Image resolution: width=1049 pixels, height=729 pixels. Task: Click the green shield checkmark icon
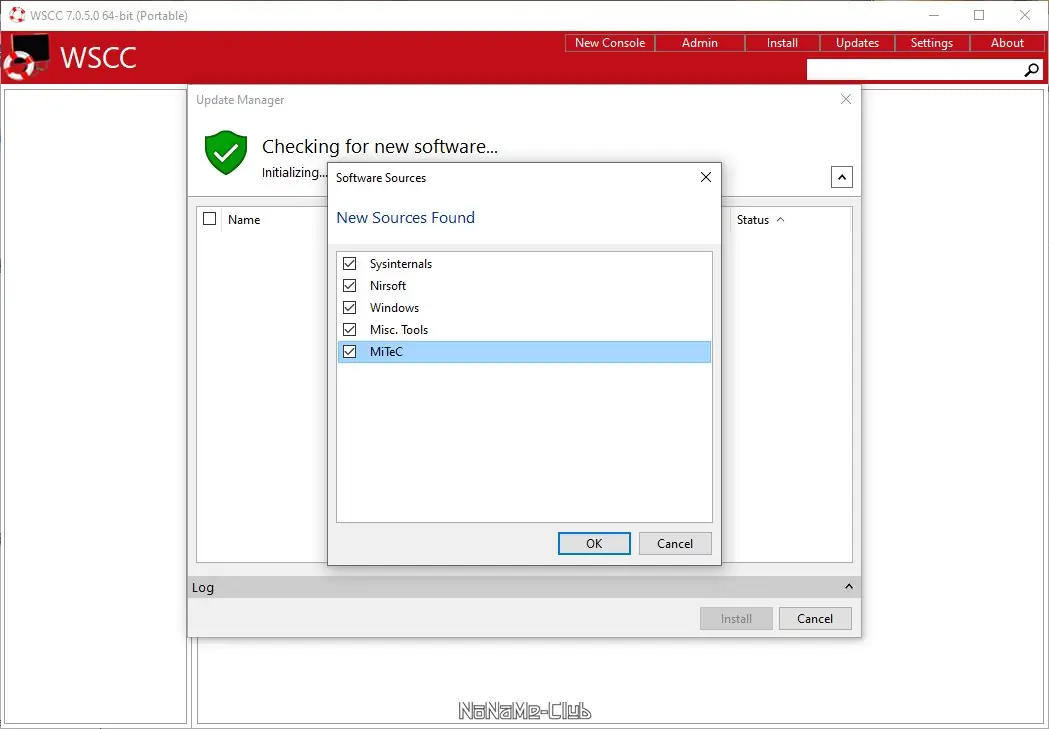tap(226, 152)
